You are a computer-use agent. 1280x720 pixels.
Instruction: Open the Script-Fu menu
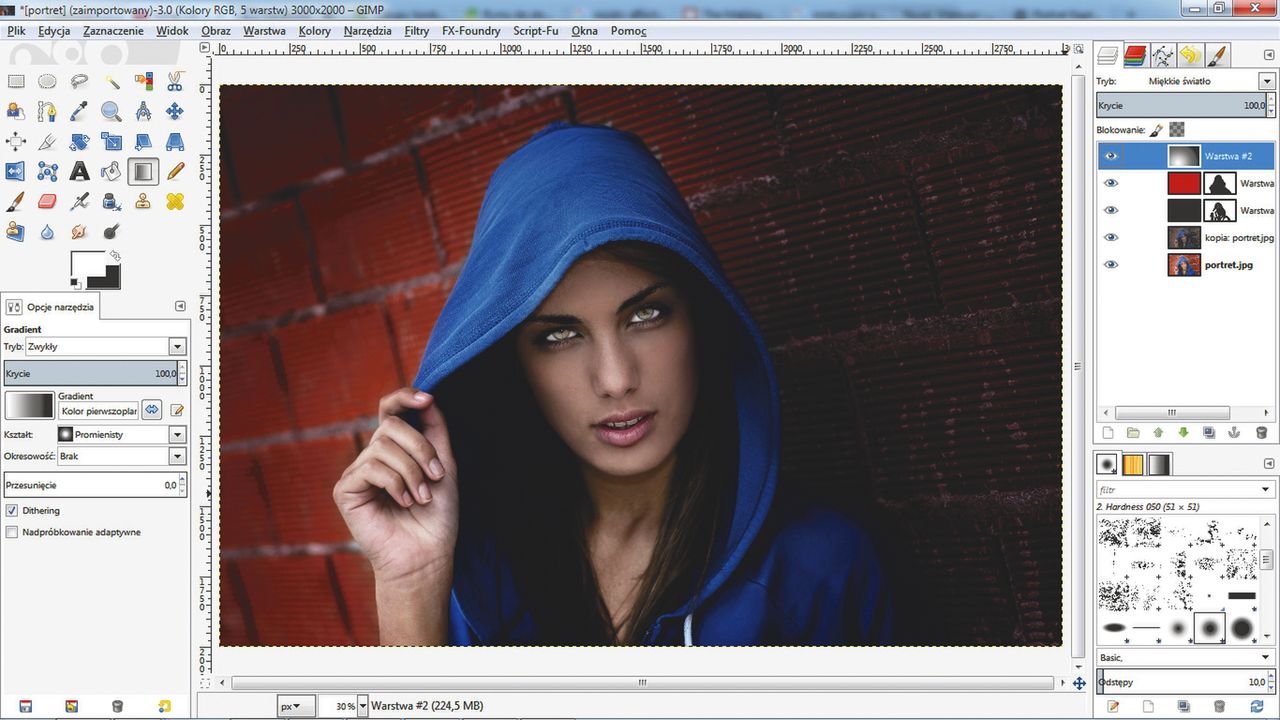536,31
